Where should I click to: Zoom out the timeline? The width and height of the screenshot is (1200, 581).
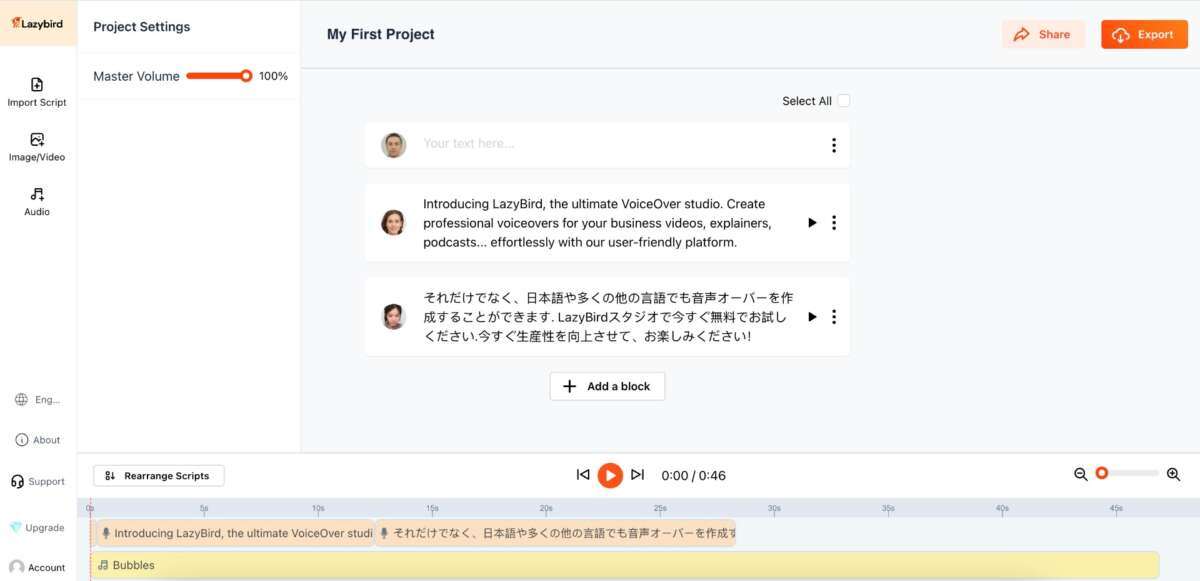tap(1080, 475)
